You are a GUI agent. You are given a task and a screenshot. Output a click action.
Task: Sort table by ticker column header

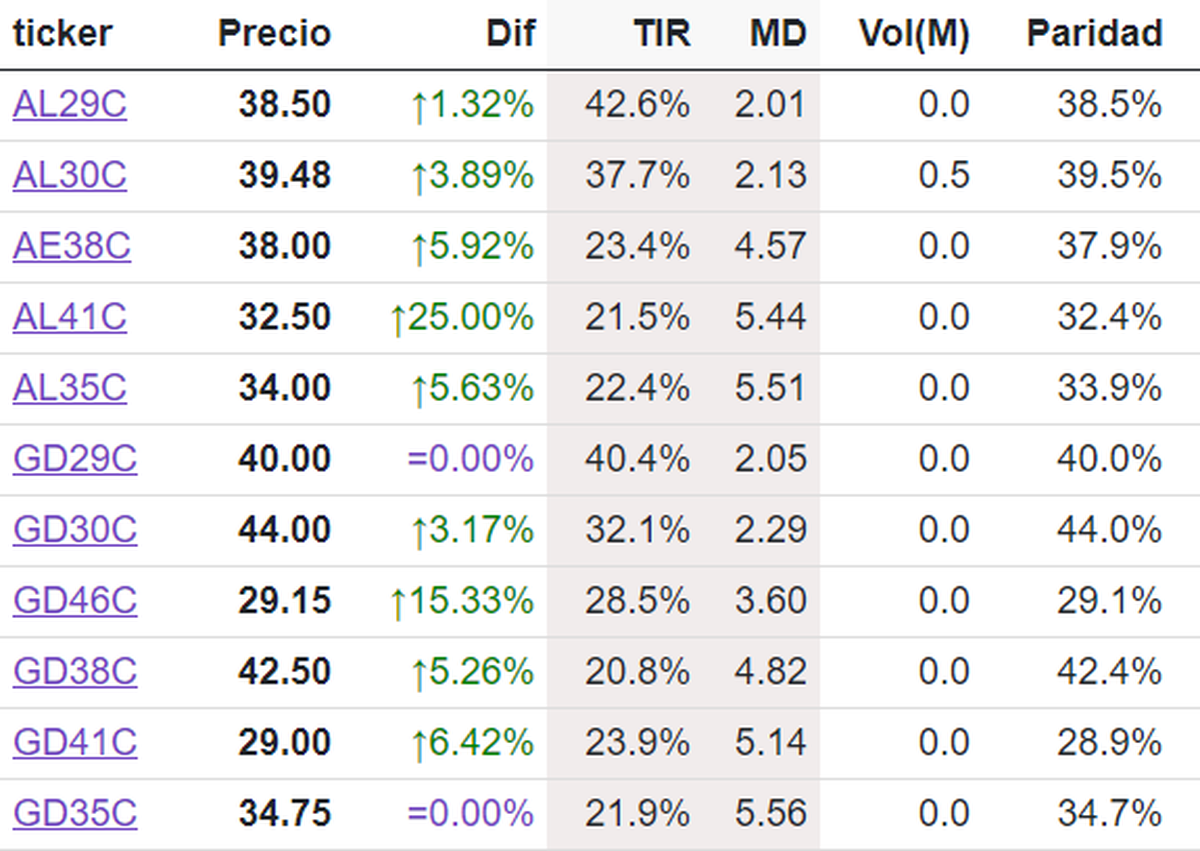coord(62,34)
